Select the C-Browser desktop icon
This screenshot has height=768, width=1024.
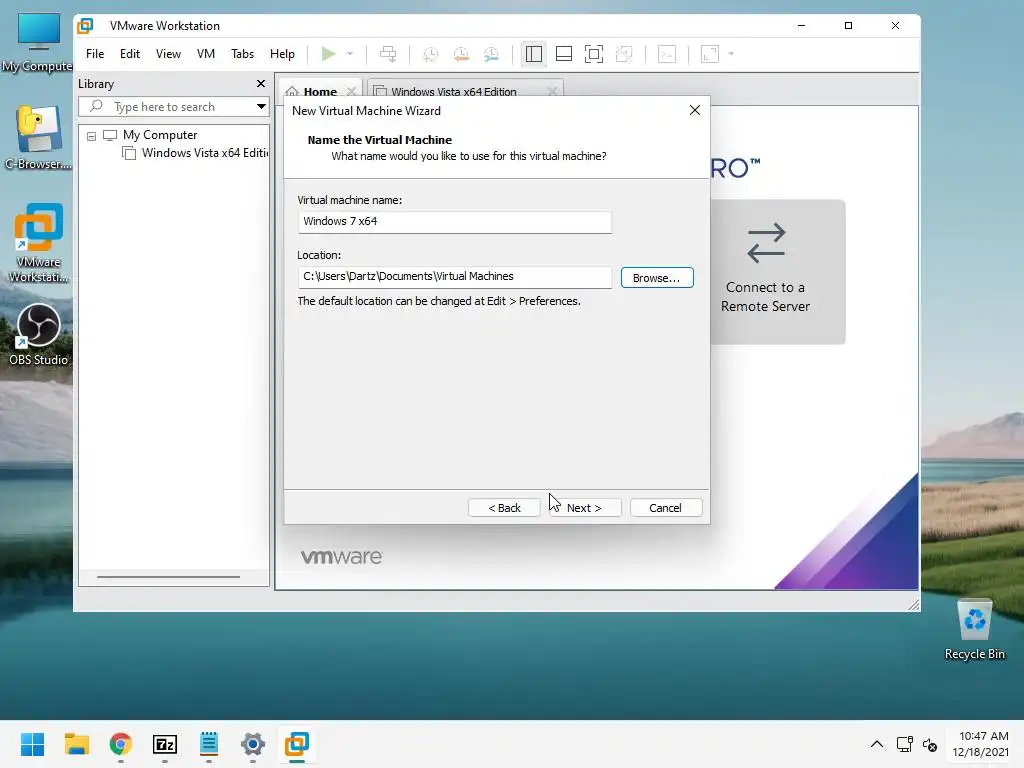click(39, 138)
